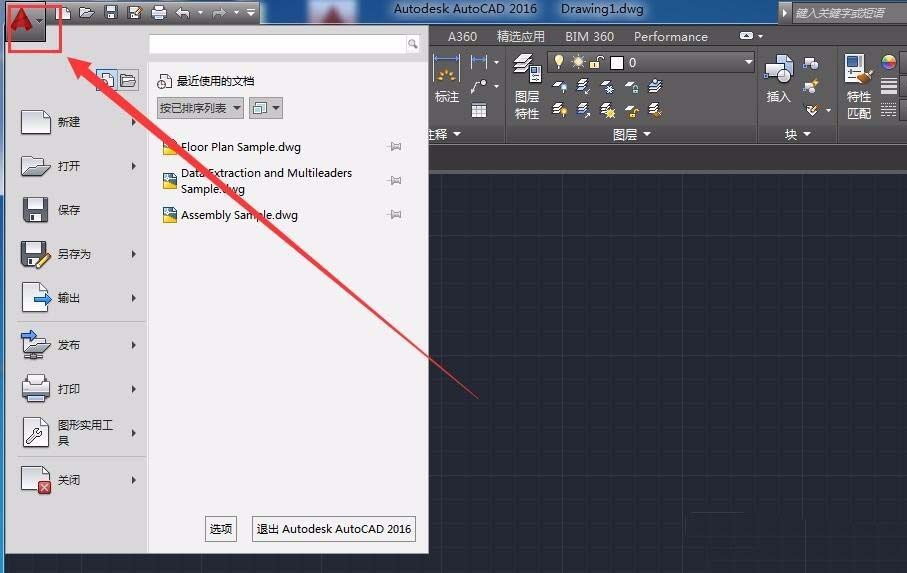The width and height of the screenshot is (907, 573).
Task: Click Plot printer icon in quick access toolbar
Action: (158, 12)
